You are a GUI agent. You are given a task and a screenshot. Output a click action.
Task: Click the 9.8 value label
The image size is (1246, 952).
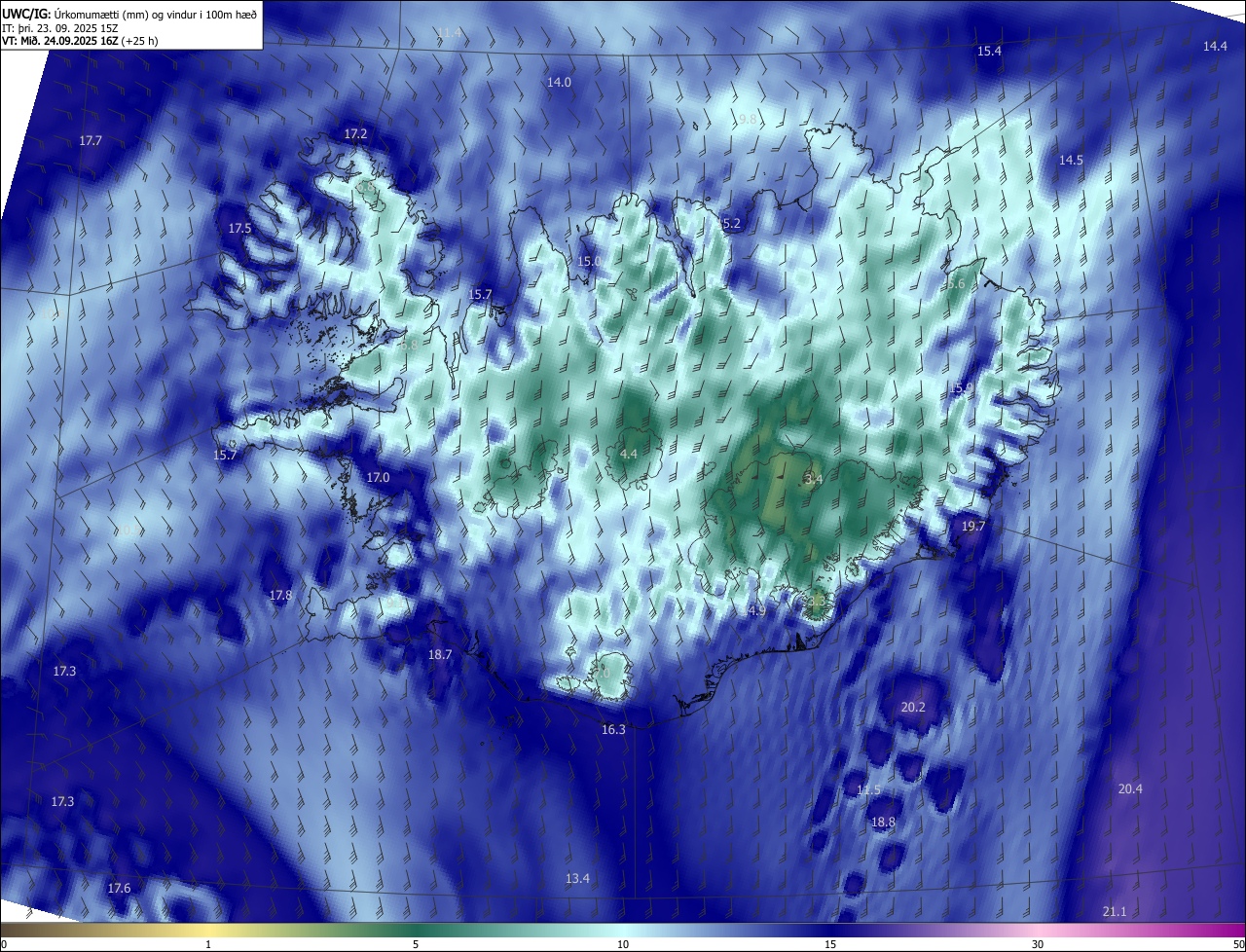tap(748, 119)
